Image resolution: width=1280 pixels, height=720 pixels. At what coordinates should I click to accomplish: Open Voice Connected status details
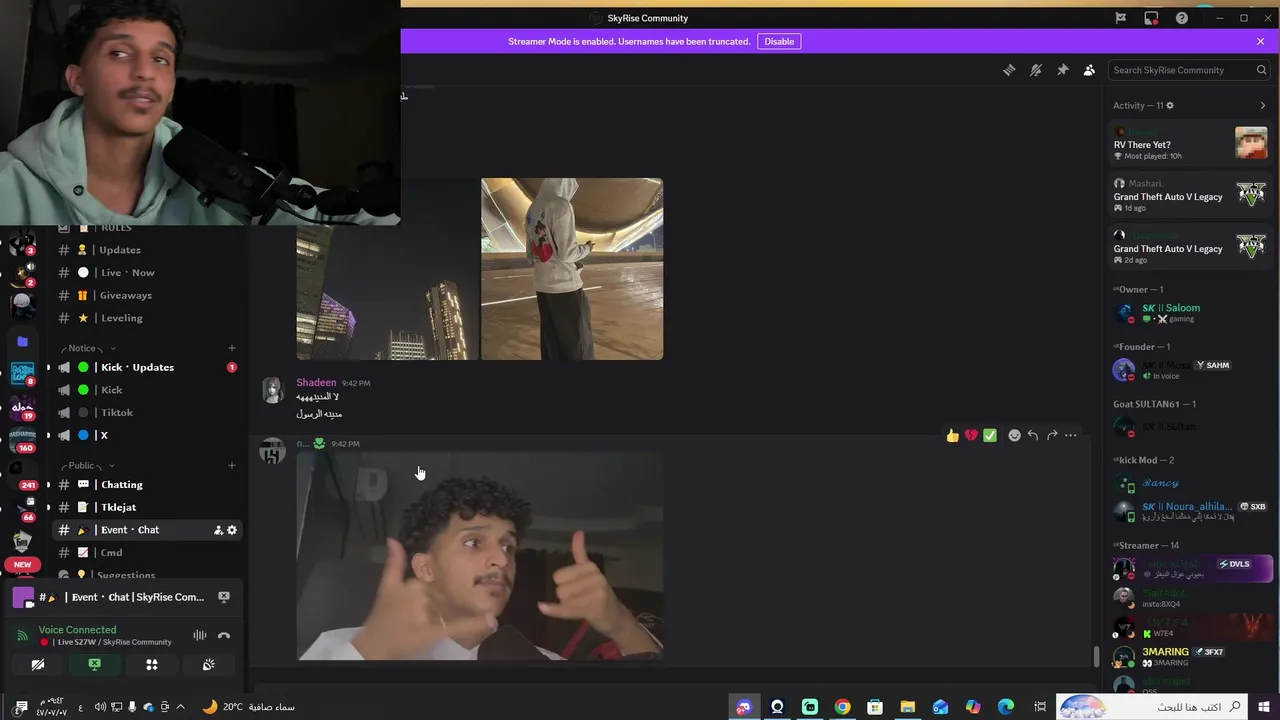tap(77, 630)
